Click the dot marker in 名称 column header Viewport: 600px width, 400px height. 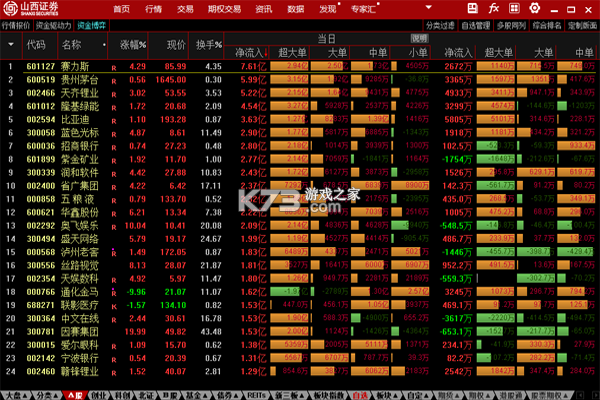104,45
